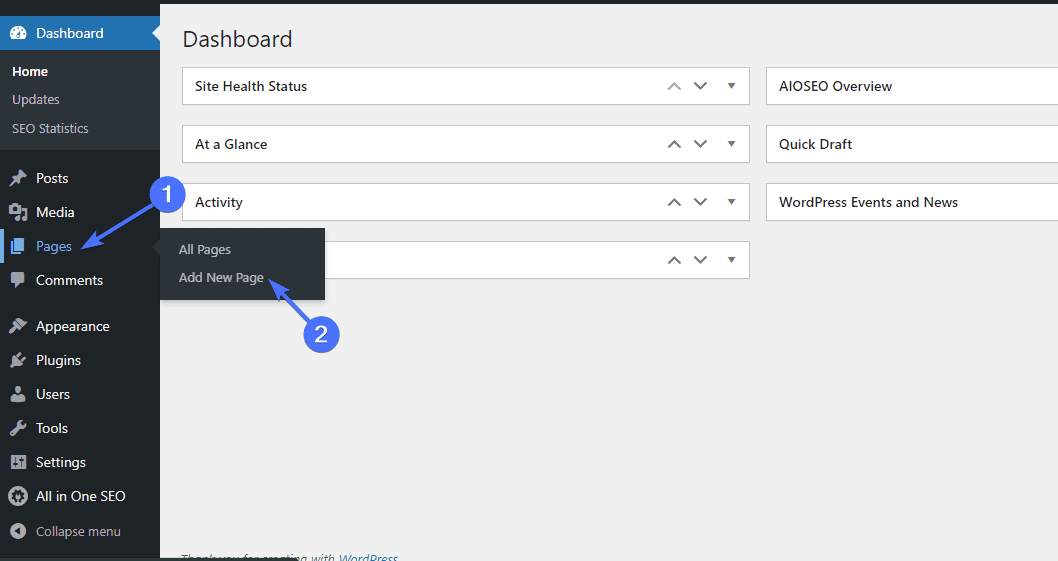Toggle the Site Health Status panel triangle
The image size is (1058, 561).
click(731, 86)
